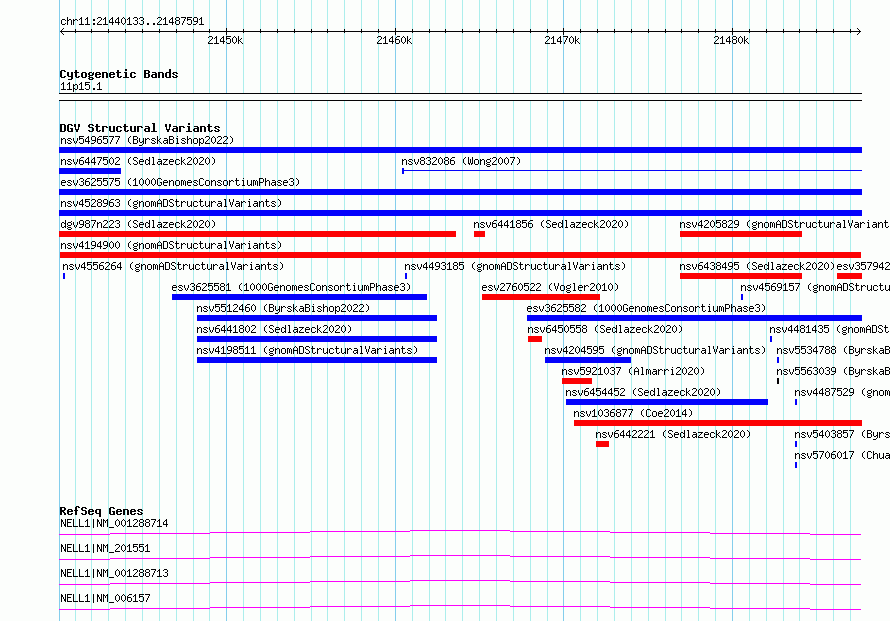The width and height of the screenshot is (890, 621).
Task: Click the esv357942 label at right edge
Action: 863,266
